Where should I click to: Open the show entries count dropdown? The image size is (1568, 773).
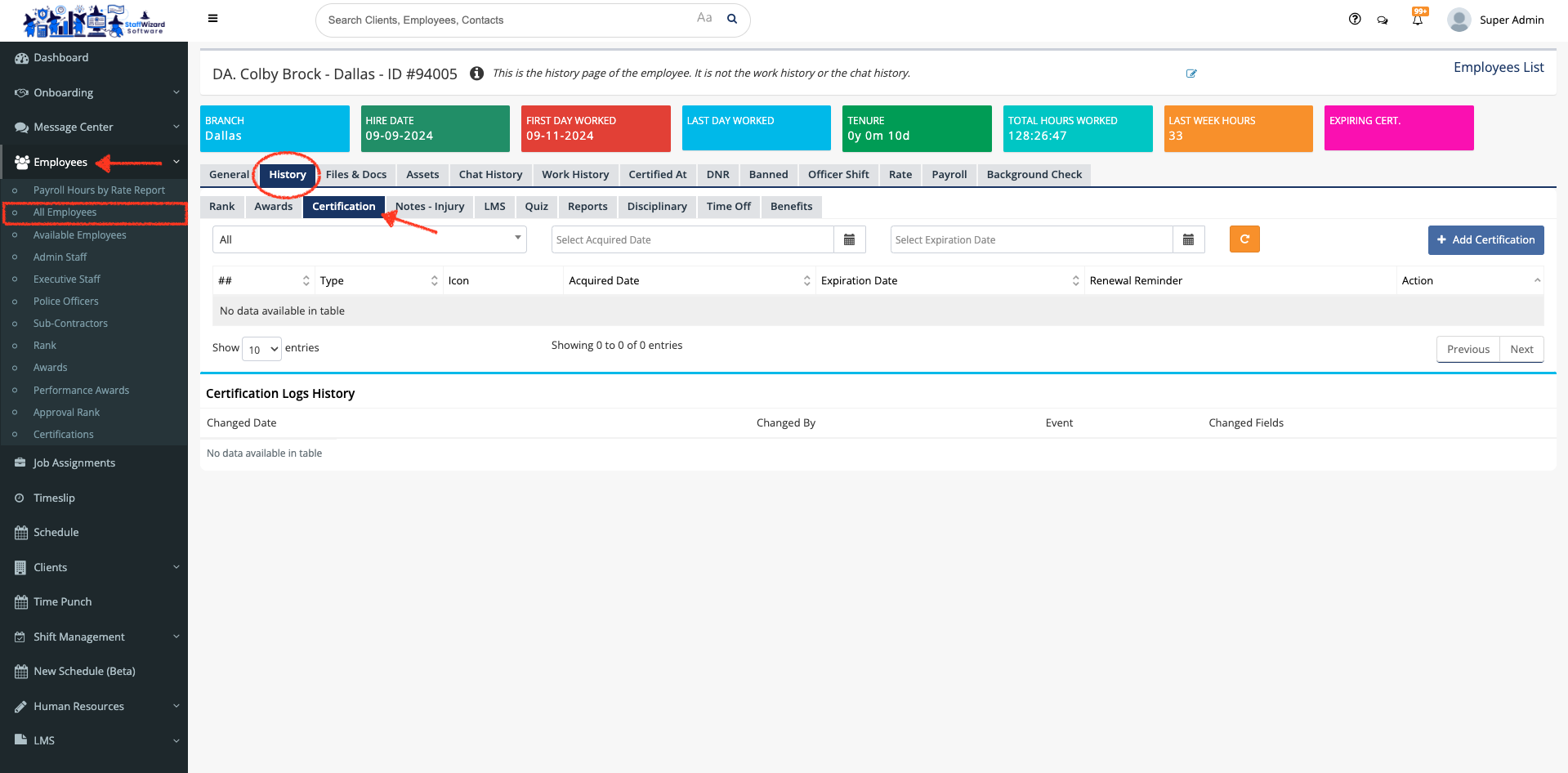[x=261, y=349]
